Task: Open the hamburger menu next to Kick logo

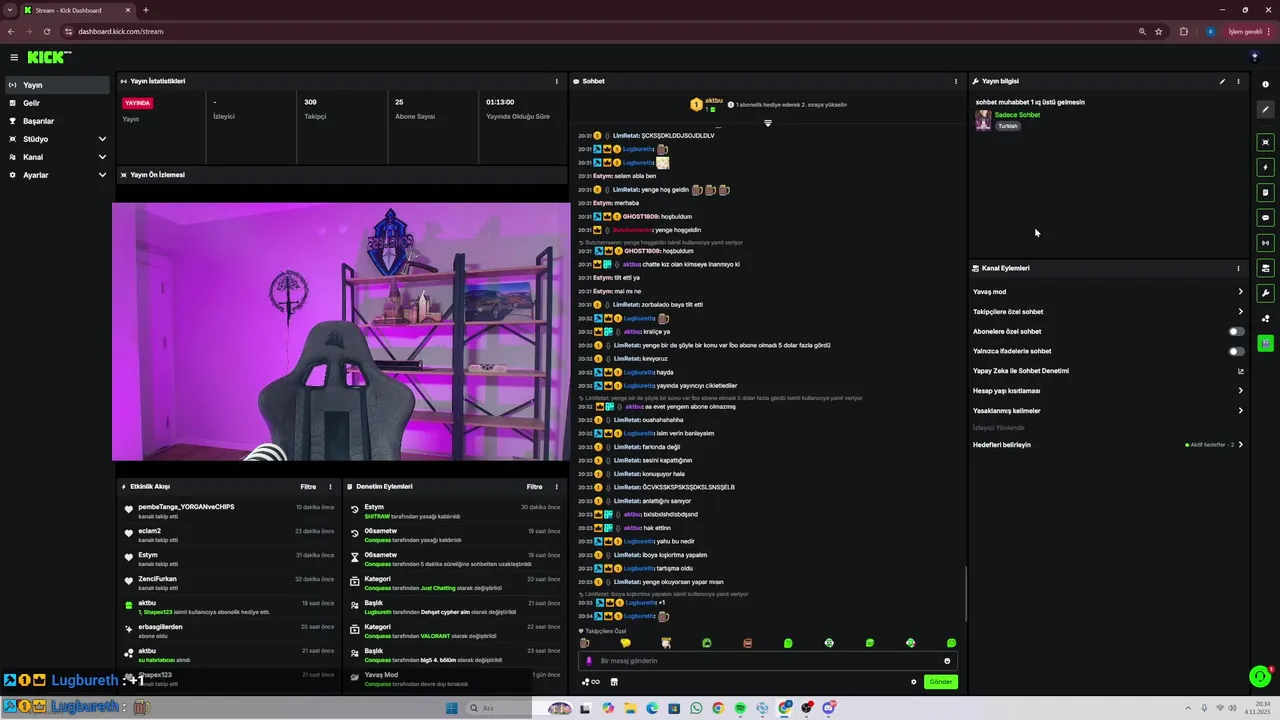Action: coord(14,57)
